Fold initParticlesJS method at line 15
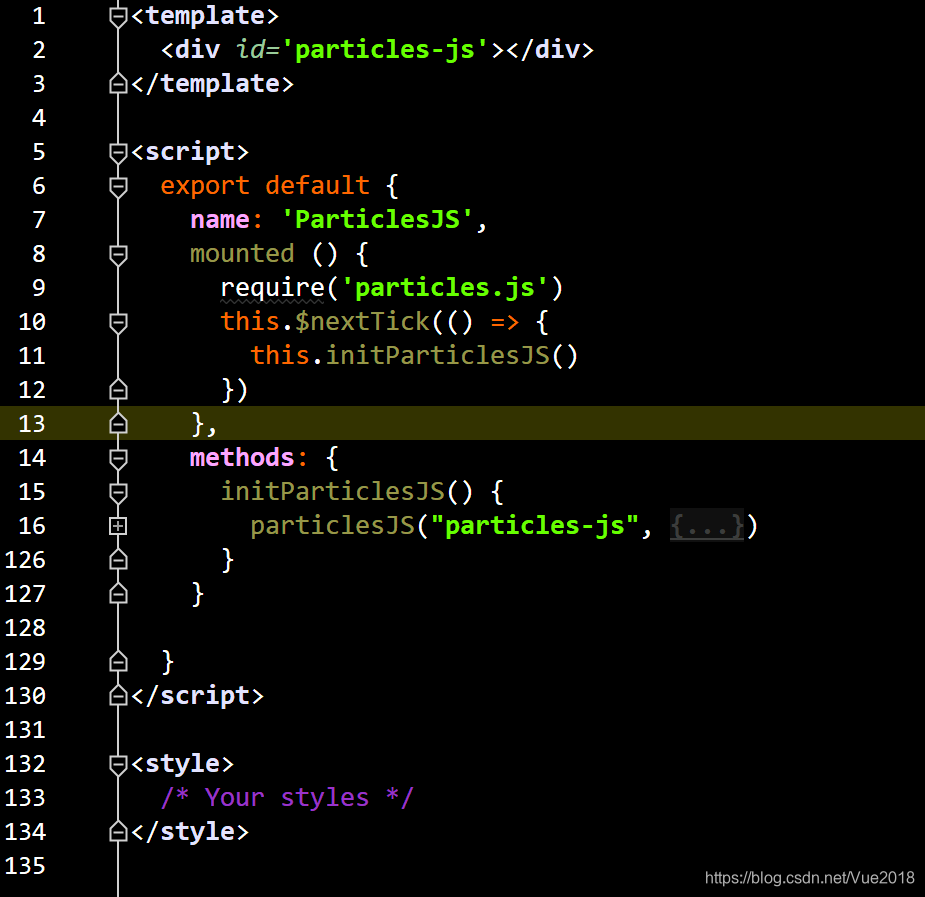The height and width of the screenshot is (897, 925). [118, 493]
